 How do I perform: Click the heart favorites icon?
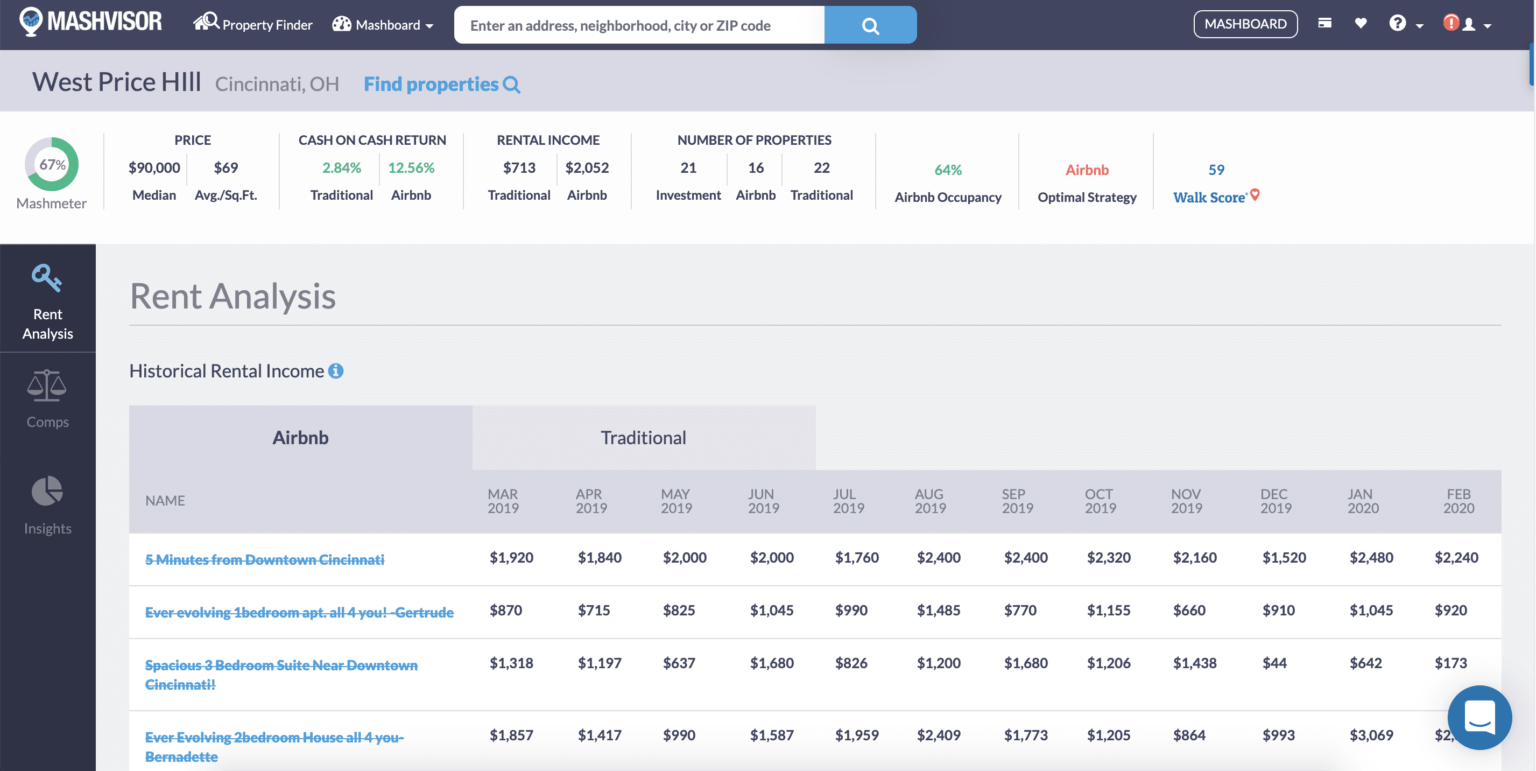[x=1360, y=21]
